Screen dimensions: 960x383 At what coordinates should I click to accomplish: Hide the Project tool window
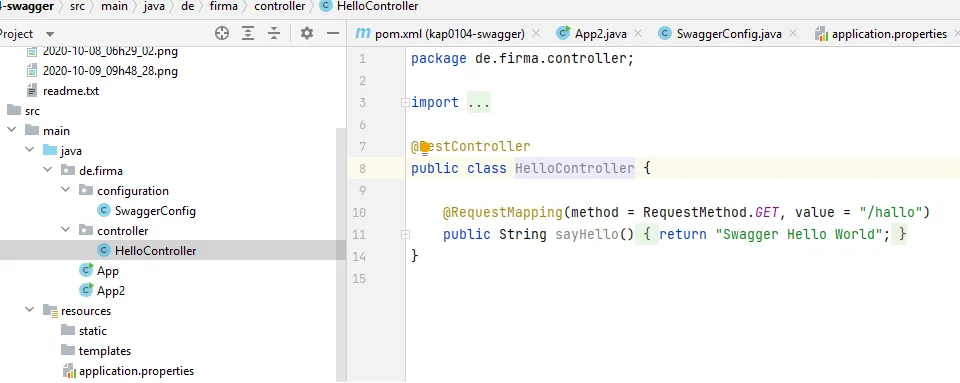pos(333,34)
